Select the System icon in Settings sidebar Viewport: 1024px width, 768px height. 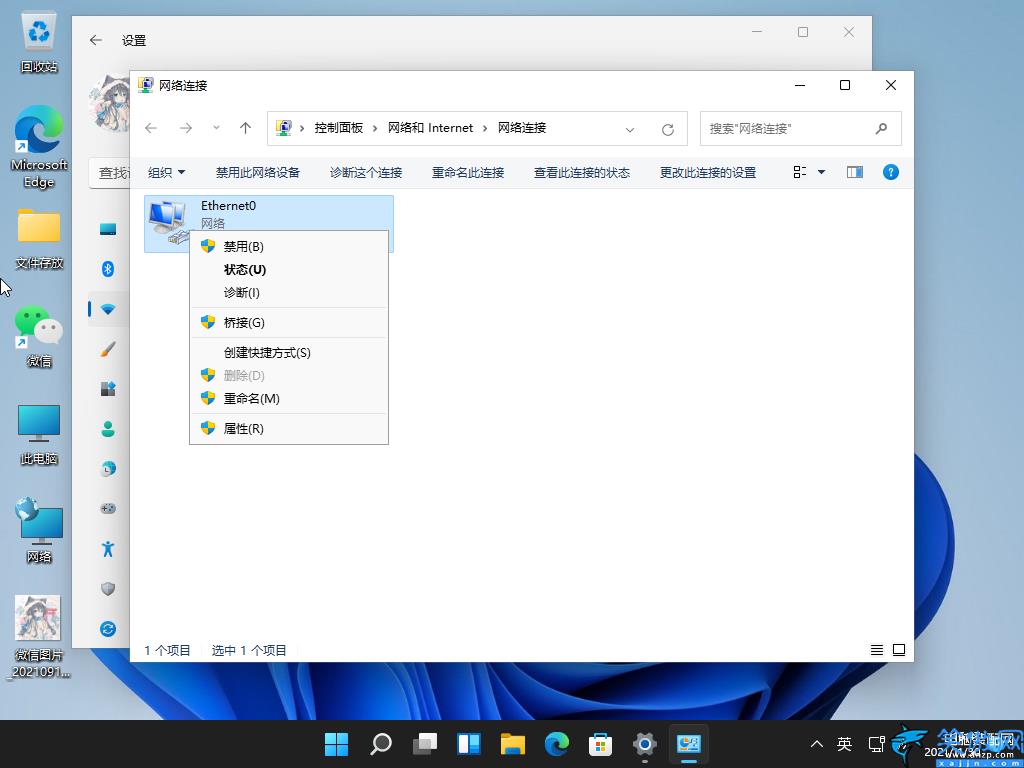(x=108, y=229)
